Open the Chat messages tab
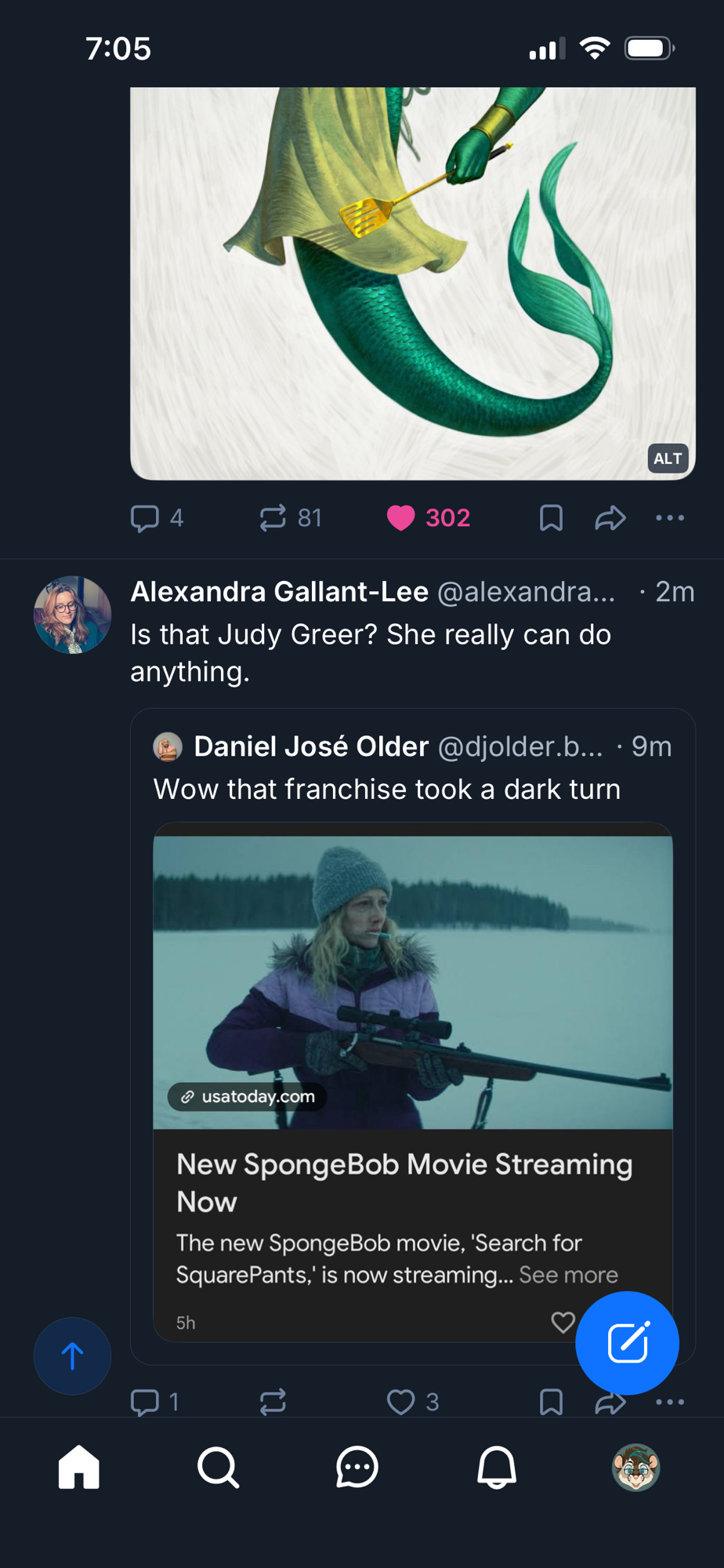 pyautogui.click(x=357, y=1467)
